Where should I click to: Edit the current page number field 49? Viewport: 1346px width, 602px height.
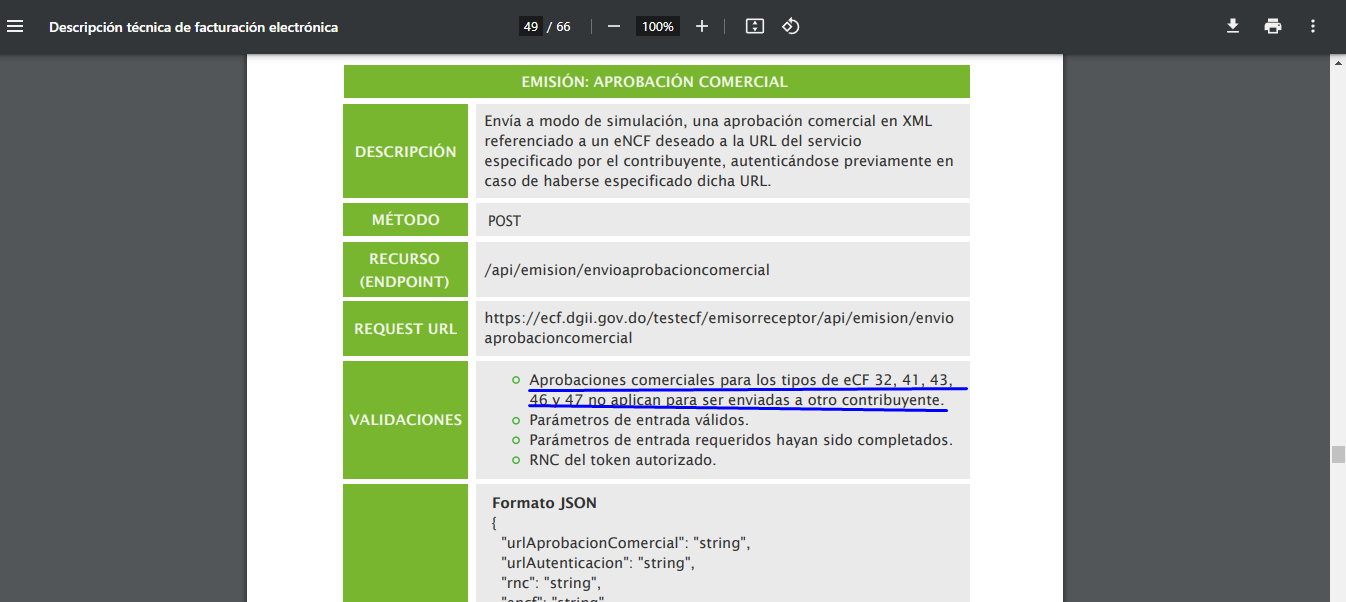(x=531, y=27)
